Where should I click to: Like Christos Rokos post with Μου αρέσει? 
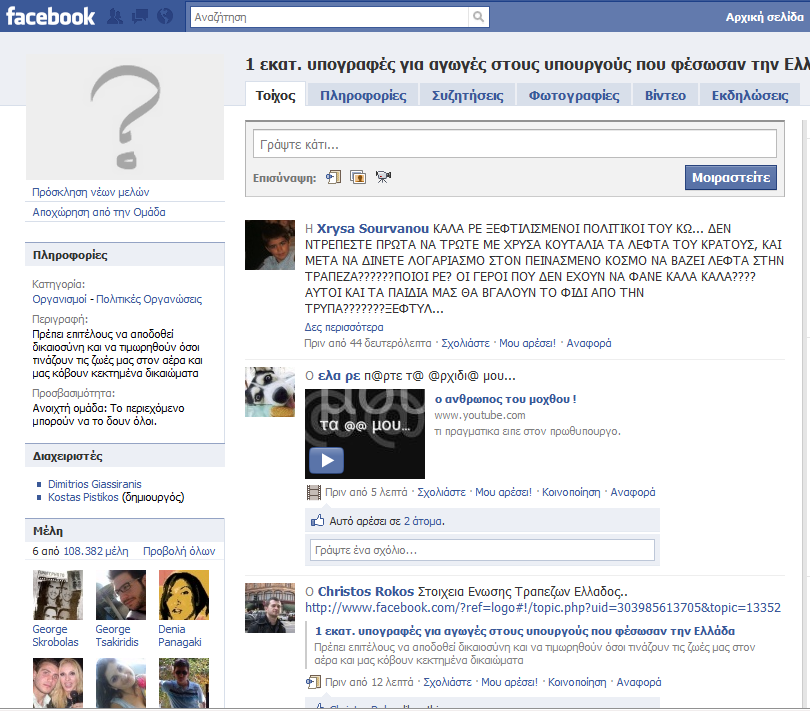point(509,682)
